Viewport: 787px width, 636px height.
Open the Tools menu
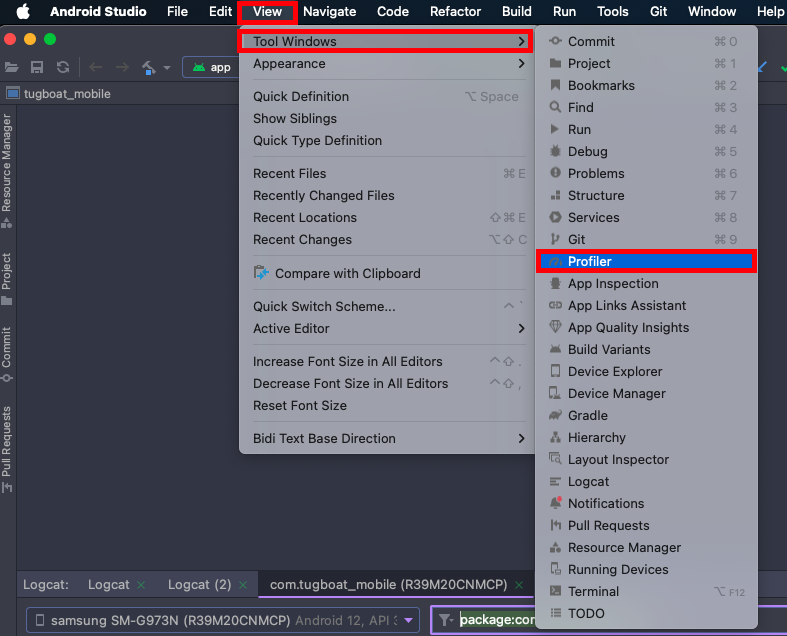pyautogui.click(x=612, y=11)
